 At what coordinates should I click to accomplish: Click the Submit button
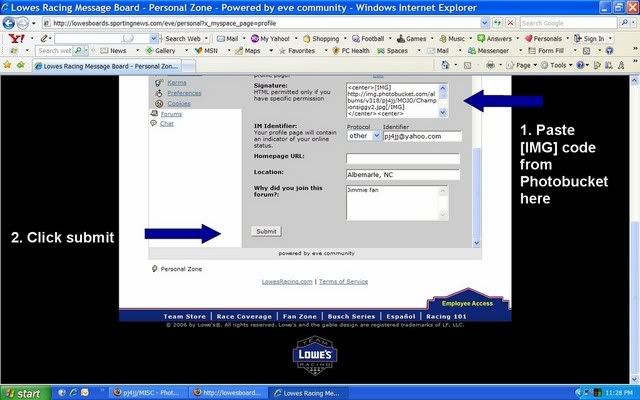point(266,231)
